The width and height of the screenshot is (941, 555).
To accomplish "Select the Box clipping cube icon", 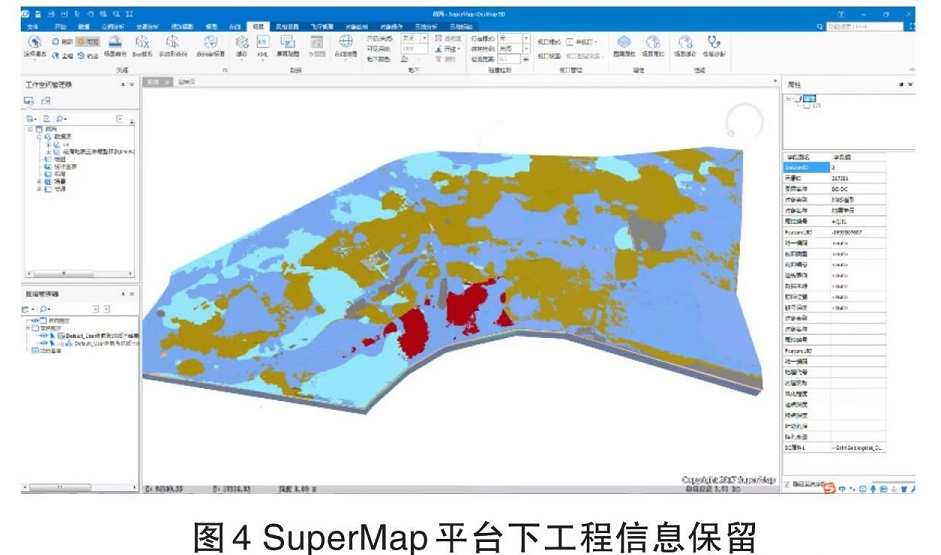I will (142, 42).
